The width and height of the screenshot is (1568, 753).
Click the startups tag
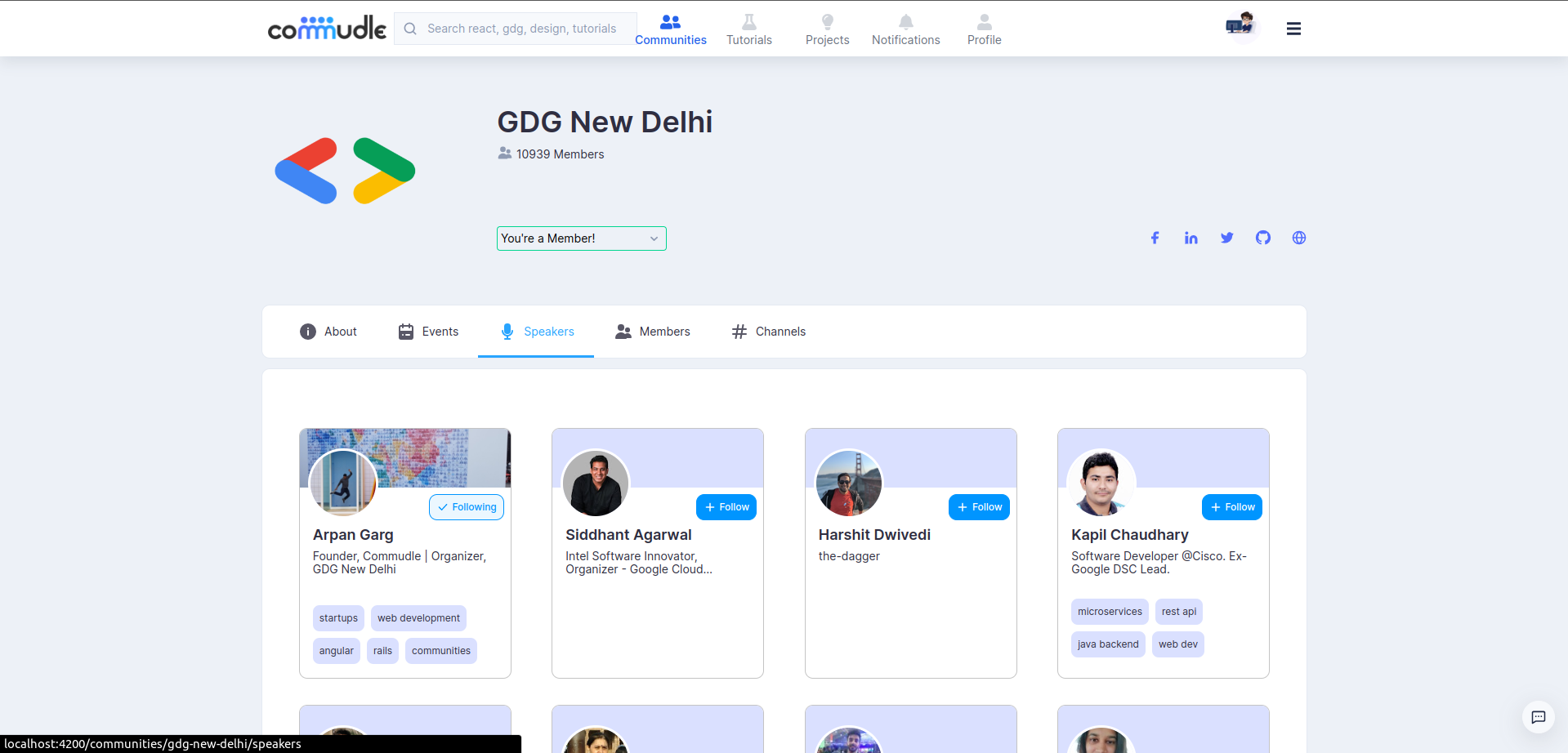point(338,618)
